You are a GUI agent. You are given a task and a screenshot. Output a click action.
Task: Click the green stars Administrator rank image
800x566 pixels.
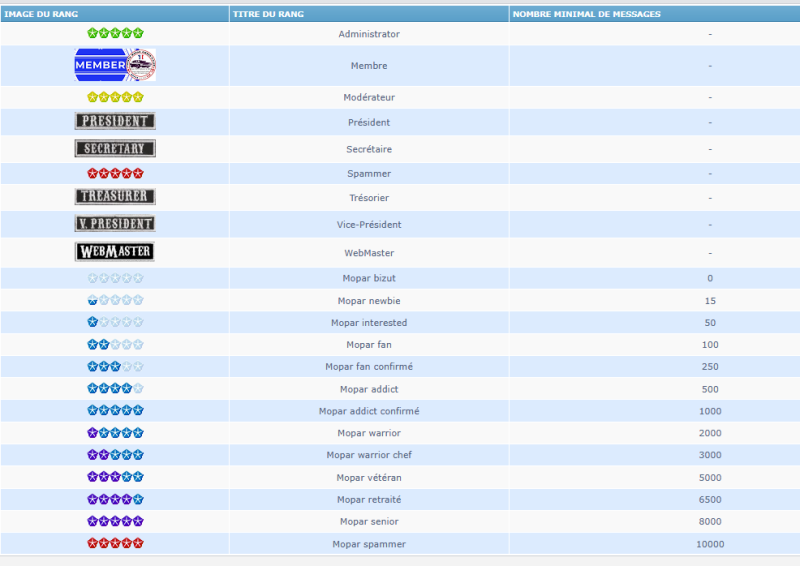click(115, 34)
